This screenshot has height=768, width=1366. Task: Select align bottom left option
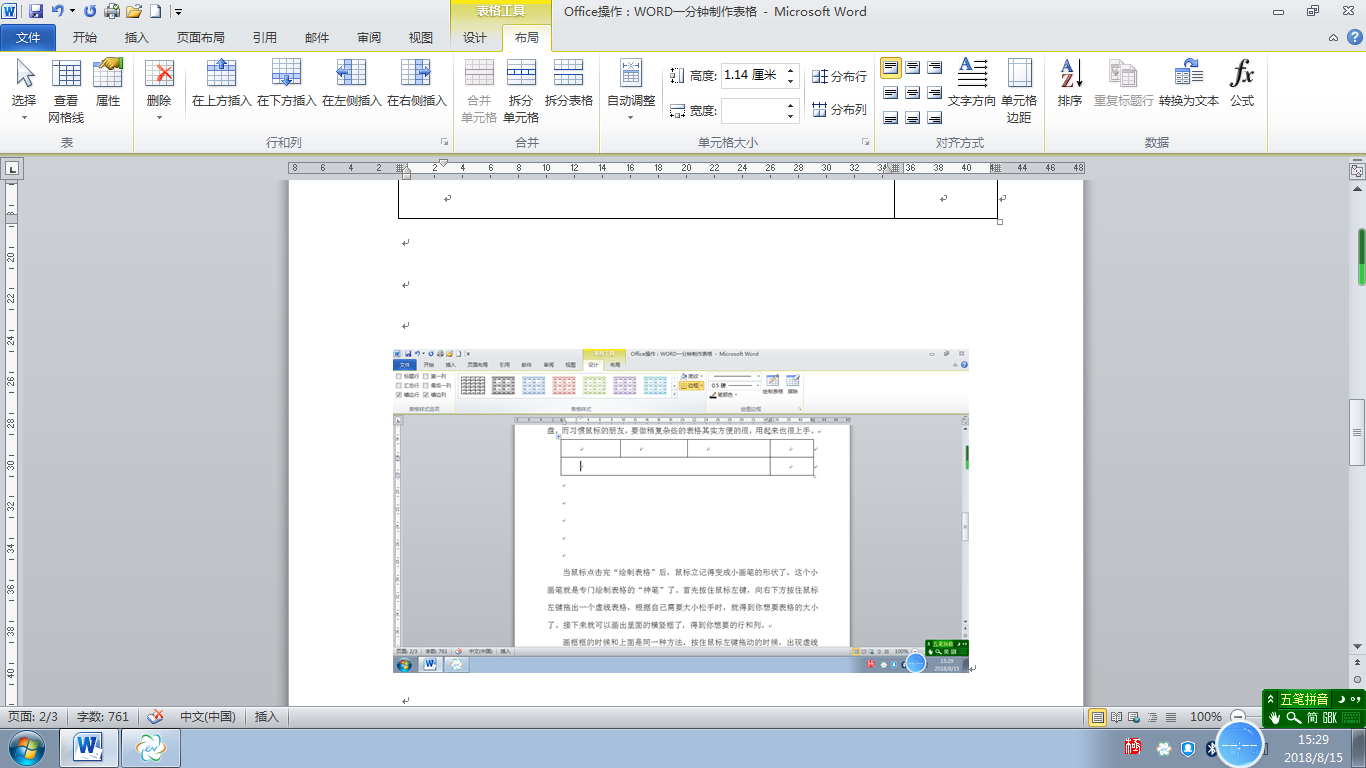(890, 118)
